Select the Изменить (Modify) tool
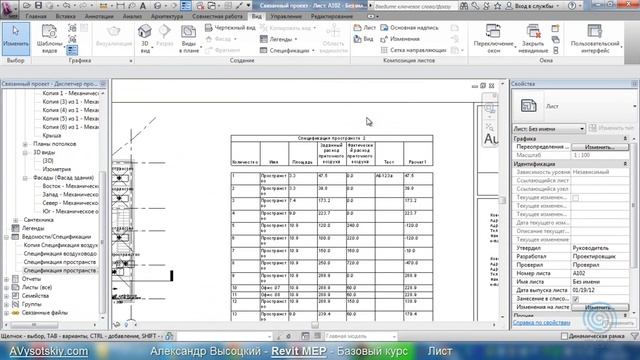640x360 pixels. [16, 39]
